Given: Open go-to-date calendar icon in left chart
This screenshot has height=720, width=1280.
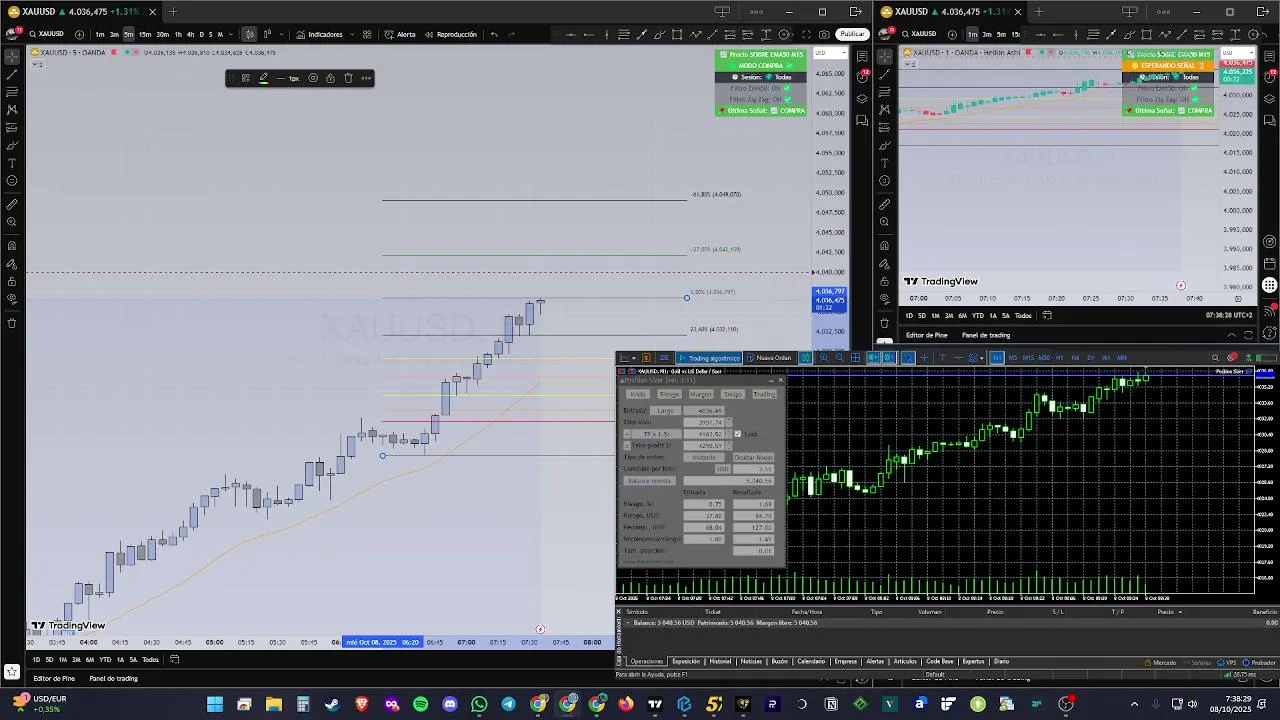Looking at the screenshot, I should coord(174,659).
